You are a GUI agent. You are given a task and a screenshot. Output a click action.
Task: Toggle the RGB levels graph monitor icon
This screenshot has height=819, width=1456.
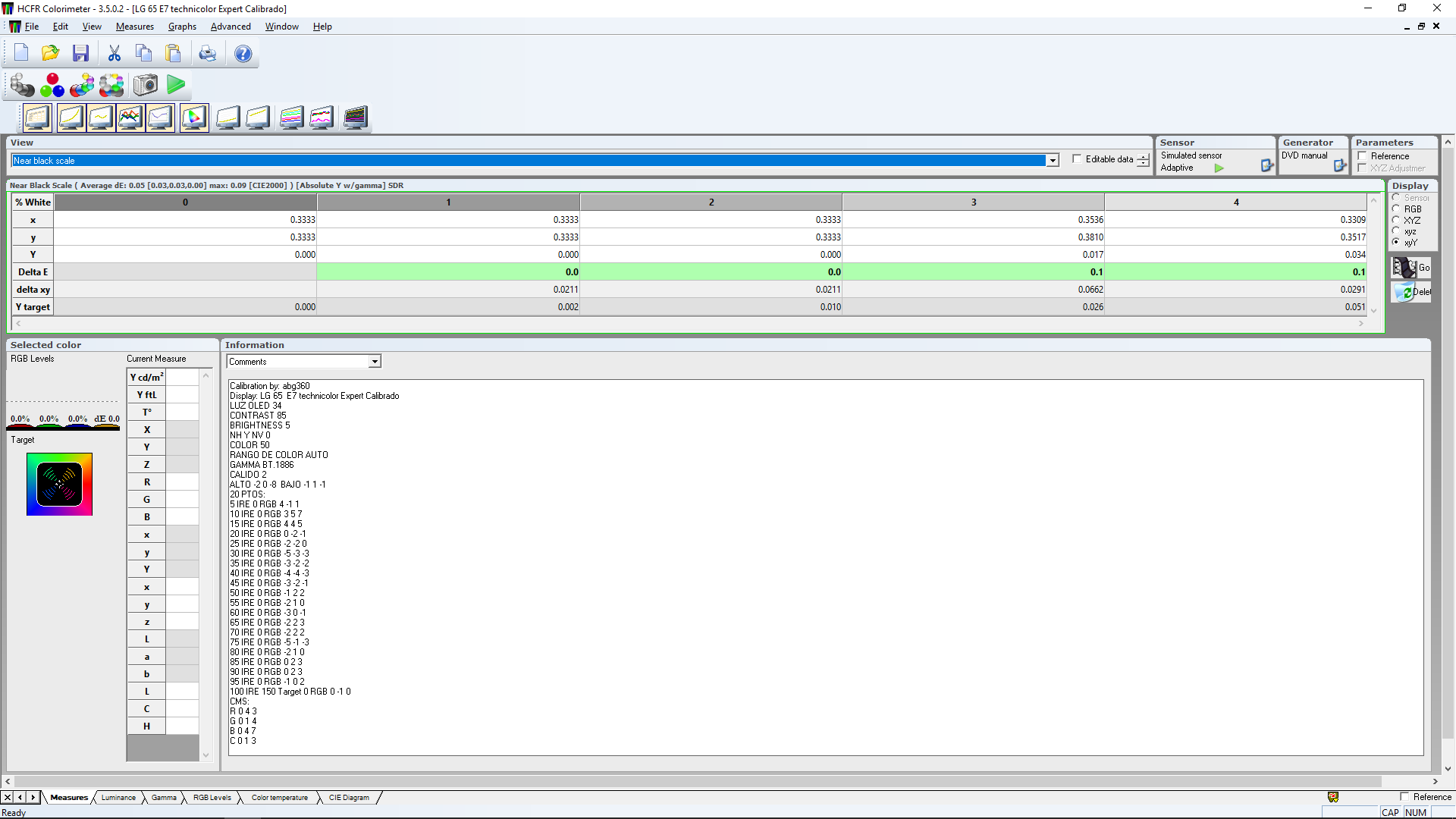click(130, 118)
